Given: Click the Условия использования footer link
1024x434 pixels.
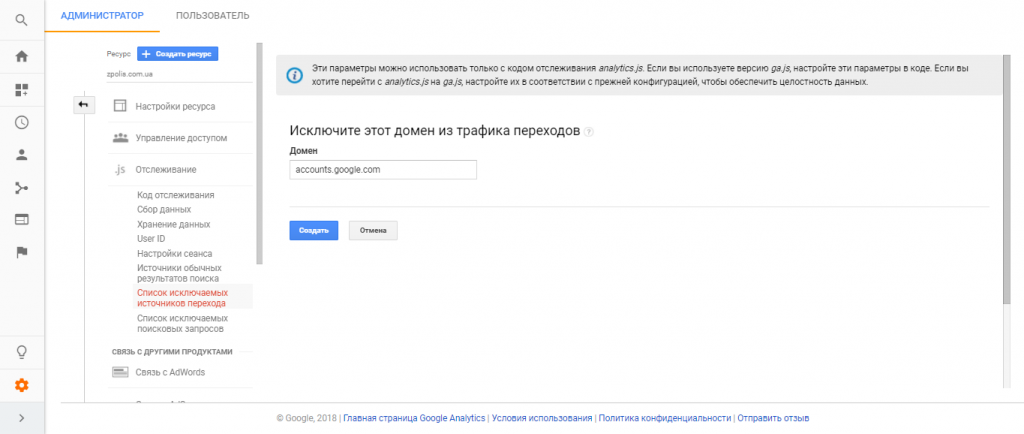Looking at the screenshot, I should click(x=541, y=418).
